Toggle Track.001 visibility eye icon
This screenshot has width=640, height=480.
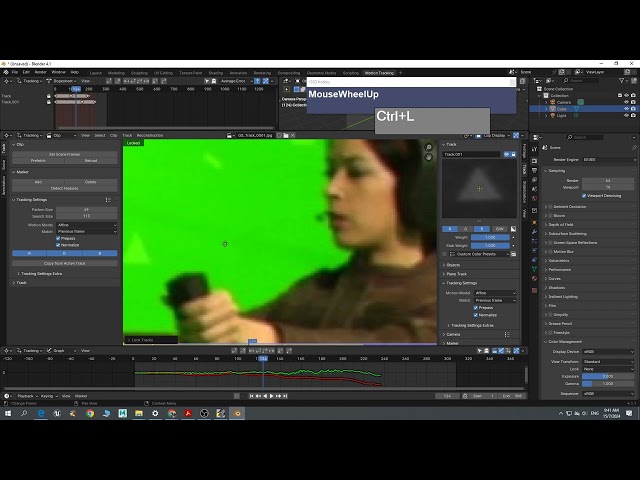pos(507,154)
